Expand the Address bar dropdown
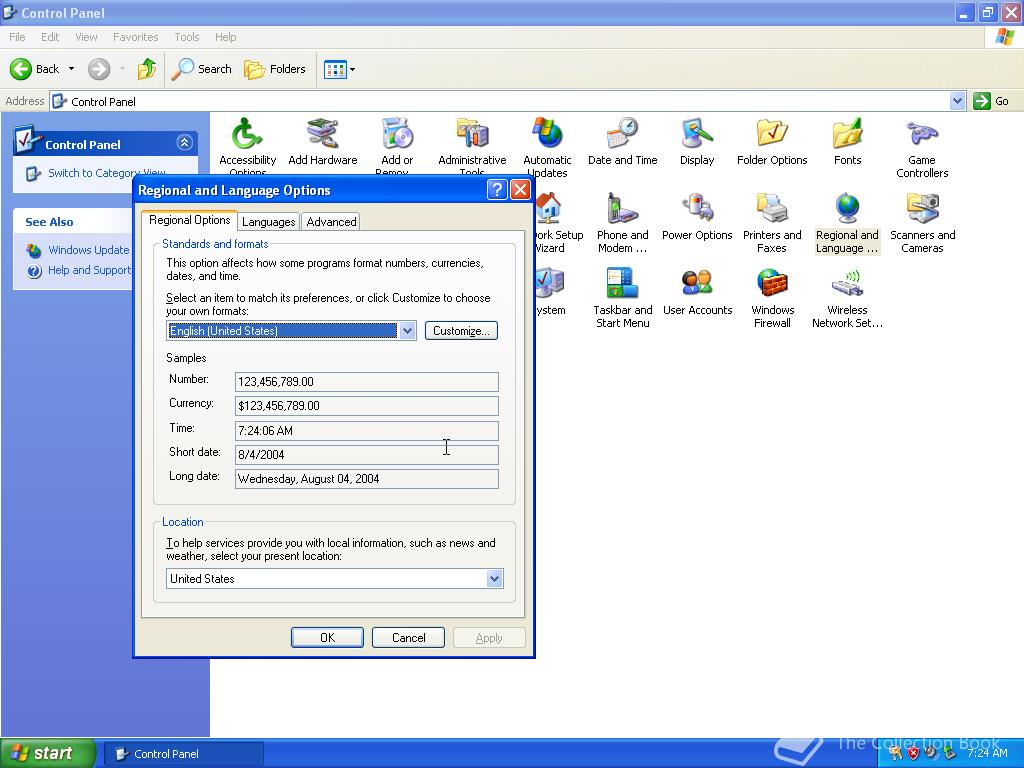Screen dimensions: 1024x768 point(957,101)
